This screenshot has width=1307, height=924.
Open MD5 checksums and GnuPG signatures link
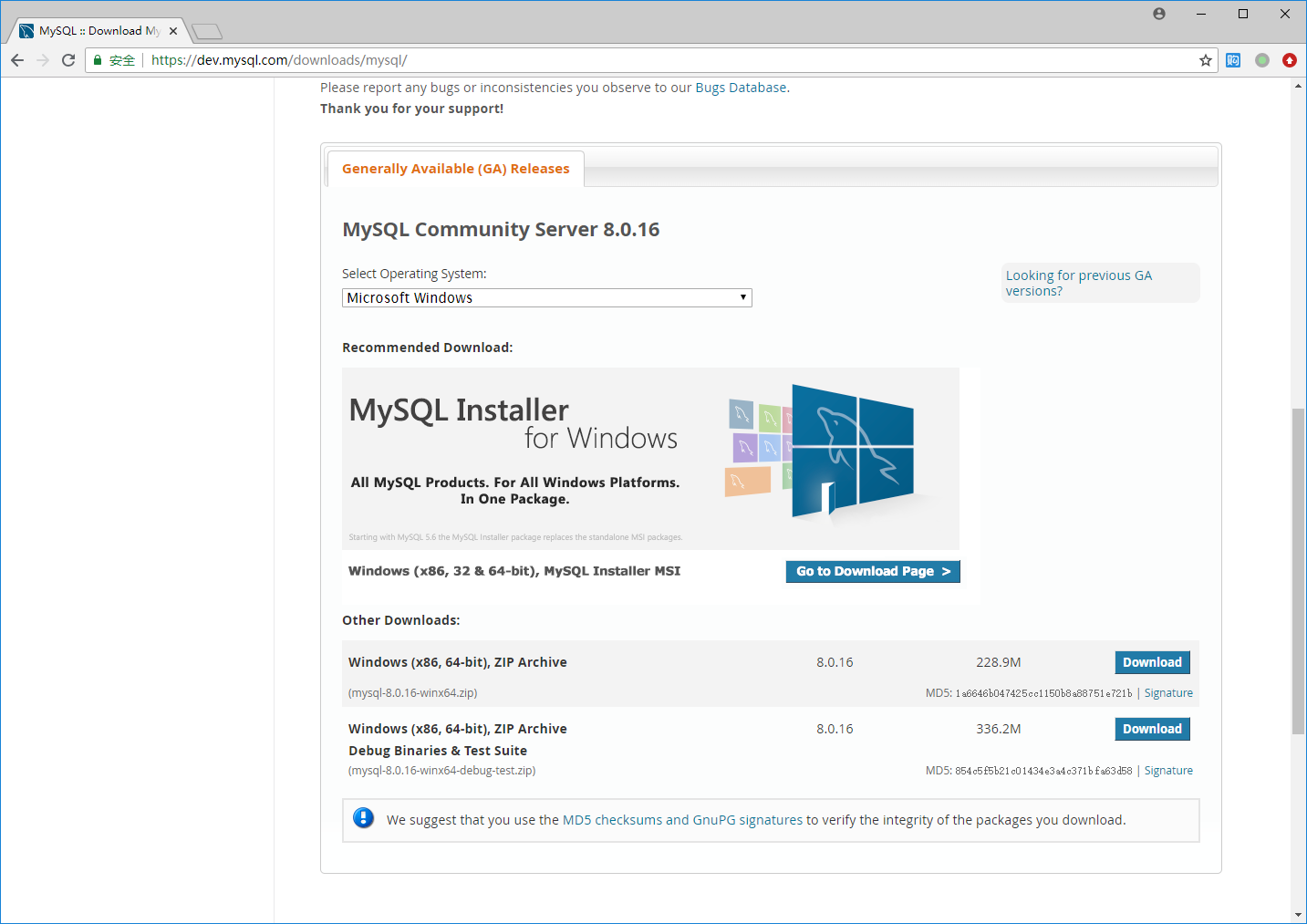point(682,820)
